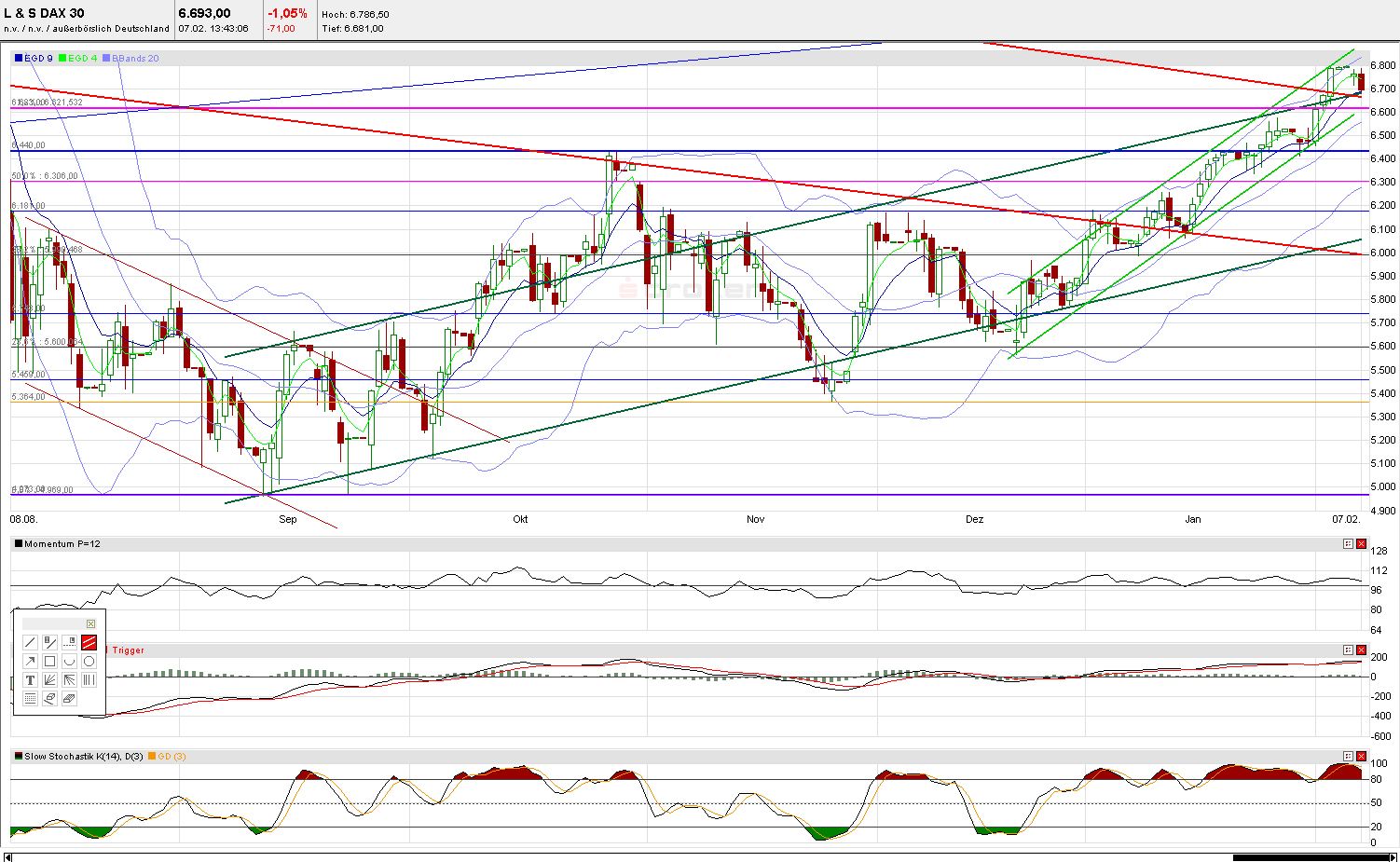
Task: Click the Tief: 6.681,00 value
Action: (x=351, y=28)
